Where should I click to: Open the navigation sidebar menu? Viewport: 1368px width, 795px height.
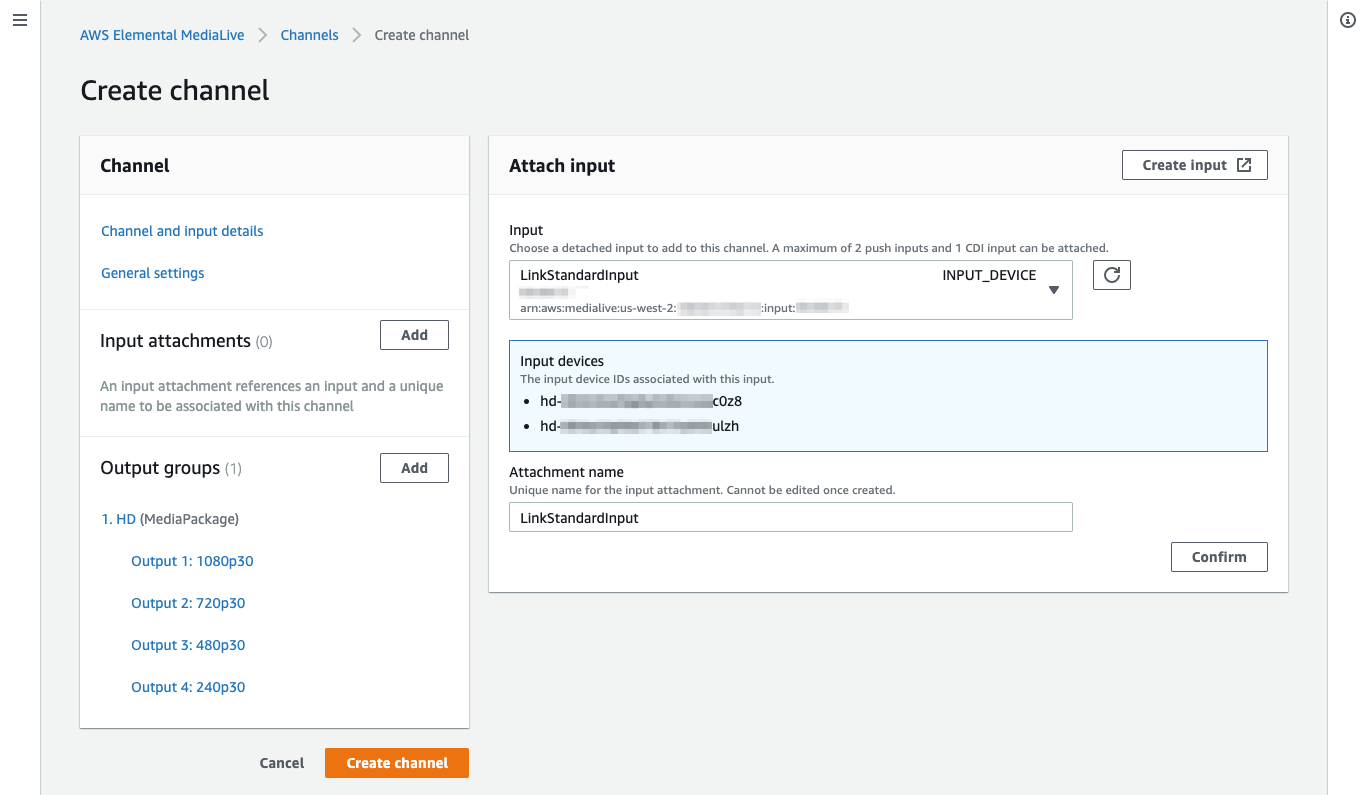(20, 20)
